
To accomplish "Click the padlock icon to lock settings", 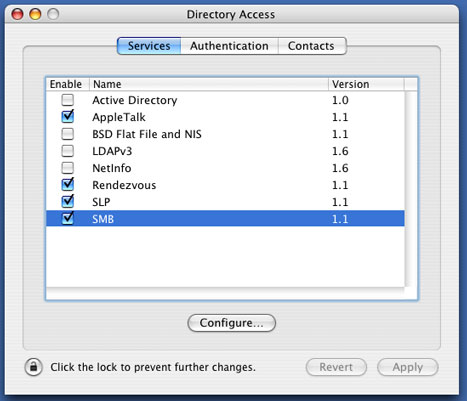I will (x=33, y=367).
